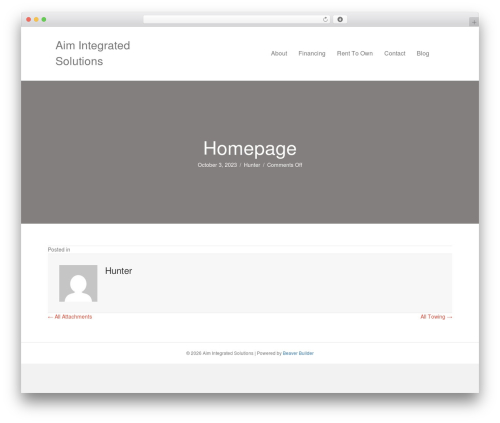Click the Homepage heading

click(250, 148)
